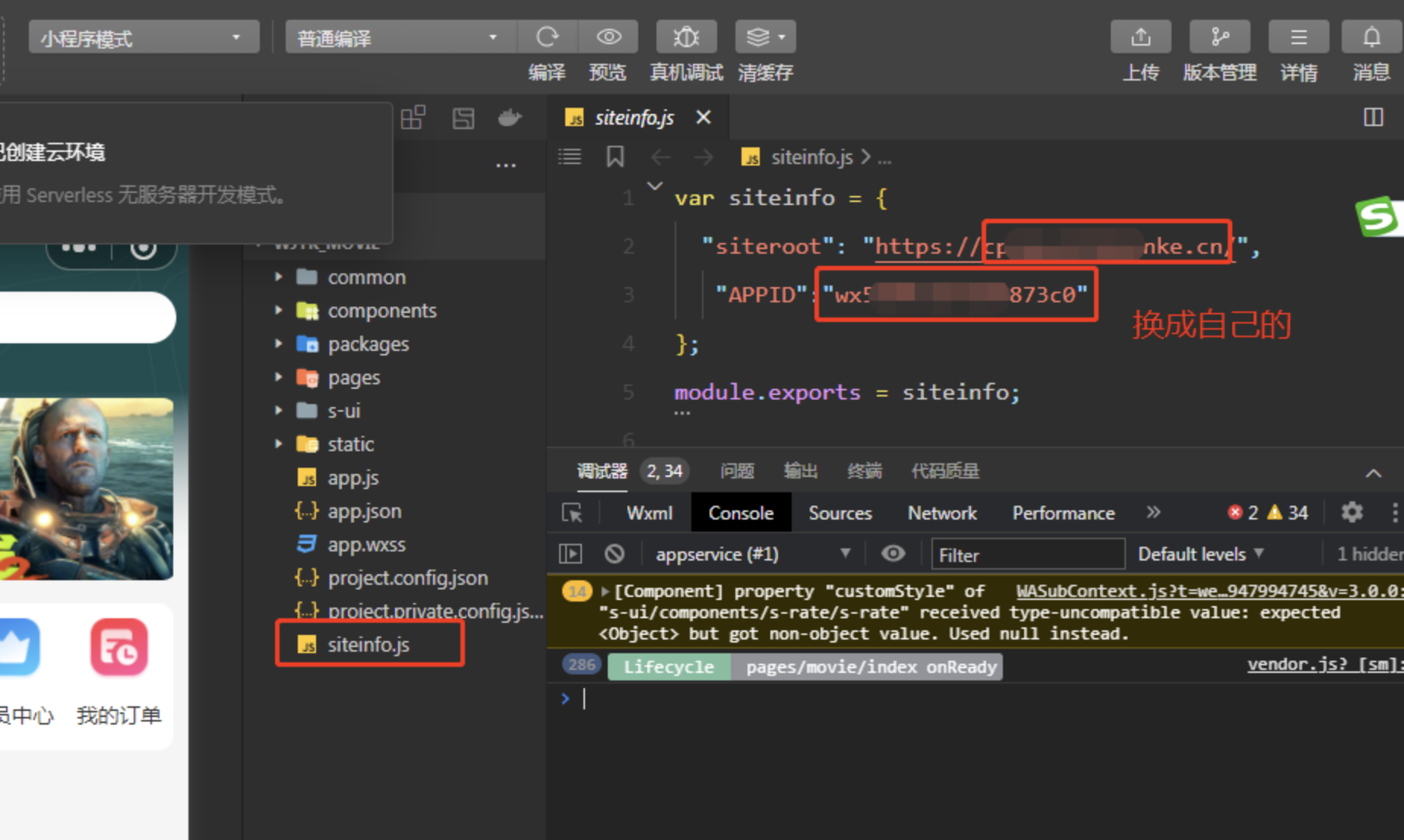Open console settings gear icon

tap(1352, 513)
